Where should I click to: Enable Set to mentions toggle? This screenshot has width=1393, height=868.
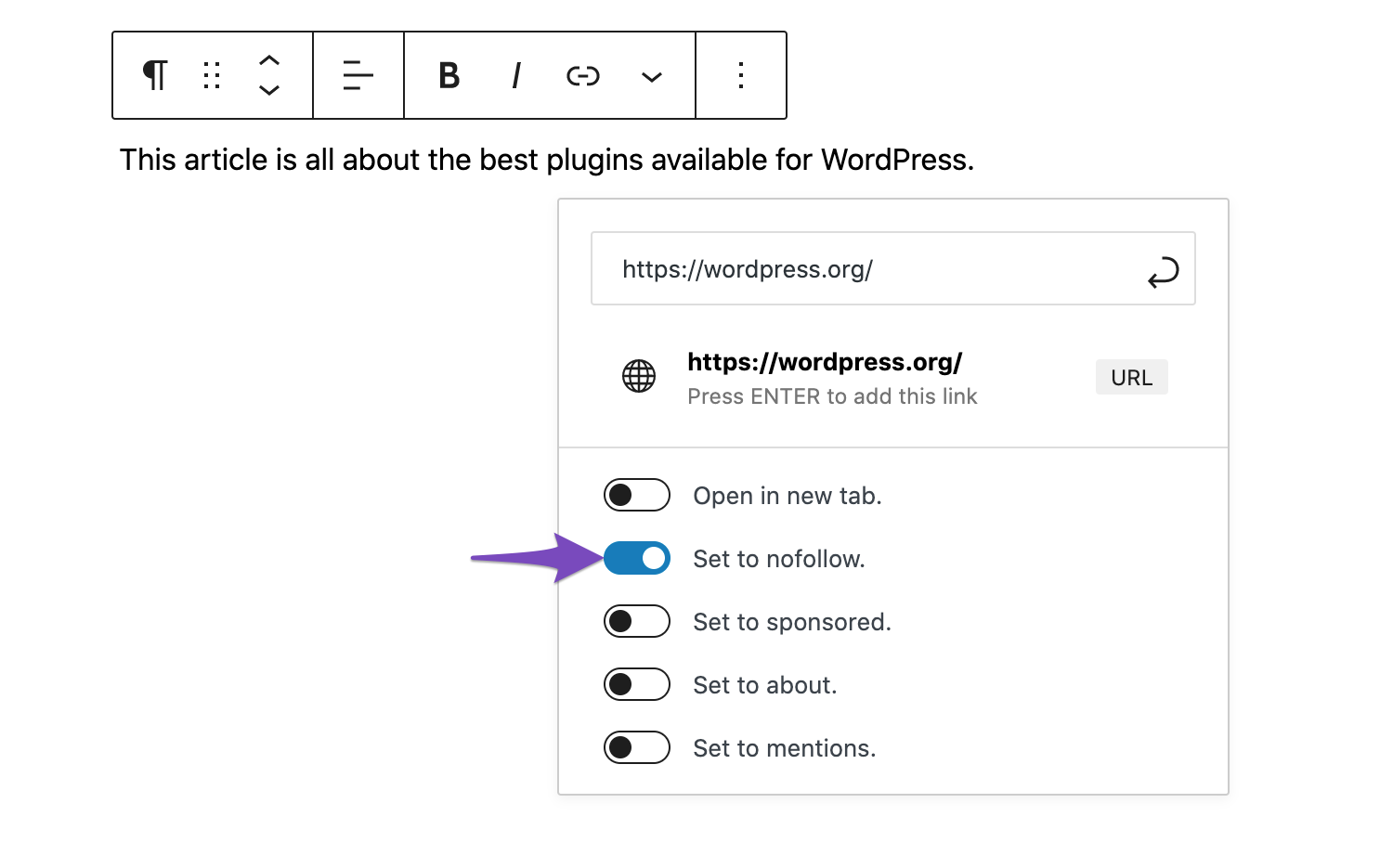click(x=637, y=747)
